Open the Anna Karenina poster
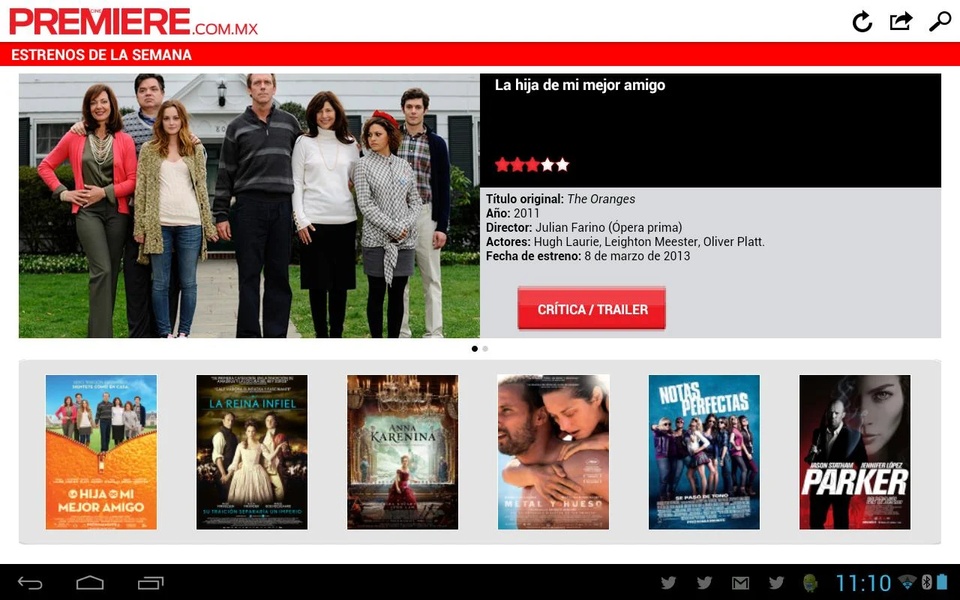This screenshot has height=600, width=960. (402, 452)
